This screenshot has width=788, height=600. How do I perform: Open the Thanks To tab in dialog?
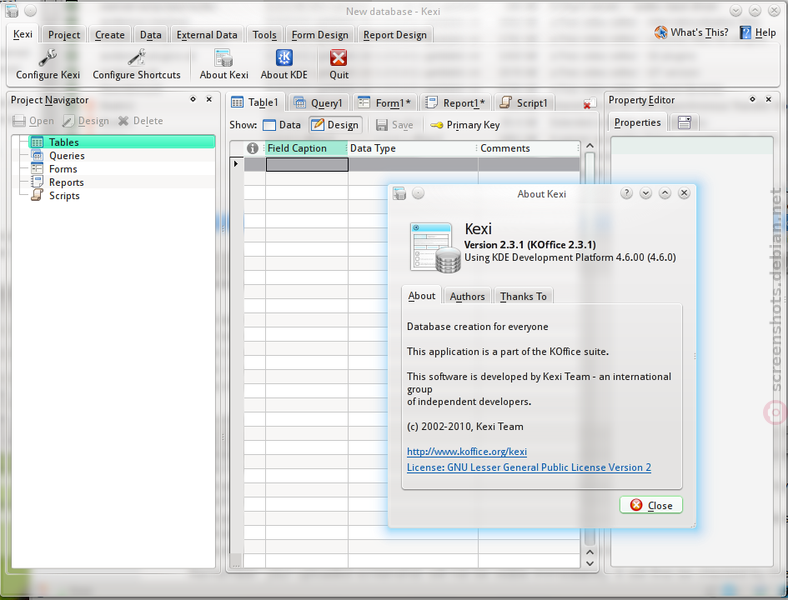click(x=523, y=296)
